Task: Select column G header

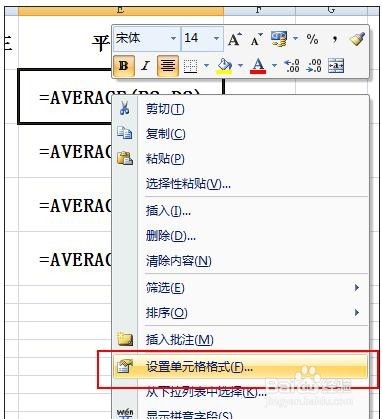Action: tap(331, 11)
